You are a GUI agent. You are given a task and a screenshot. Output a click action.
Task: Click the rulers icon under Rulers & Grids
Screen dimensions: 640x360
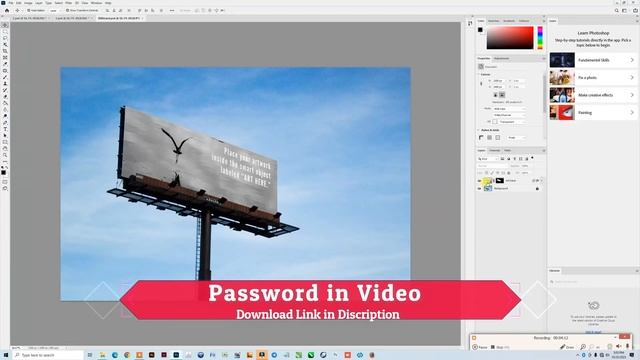(481, 138)
